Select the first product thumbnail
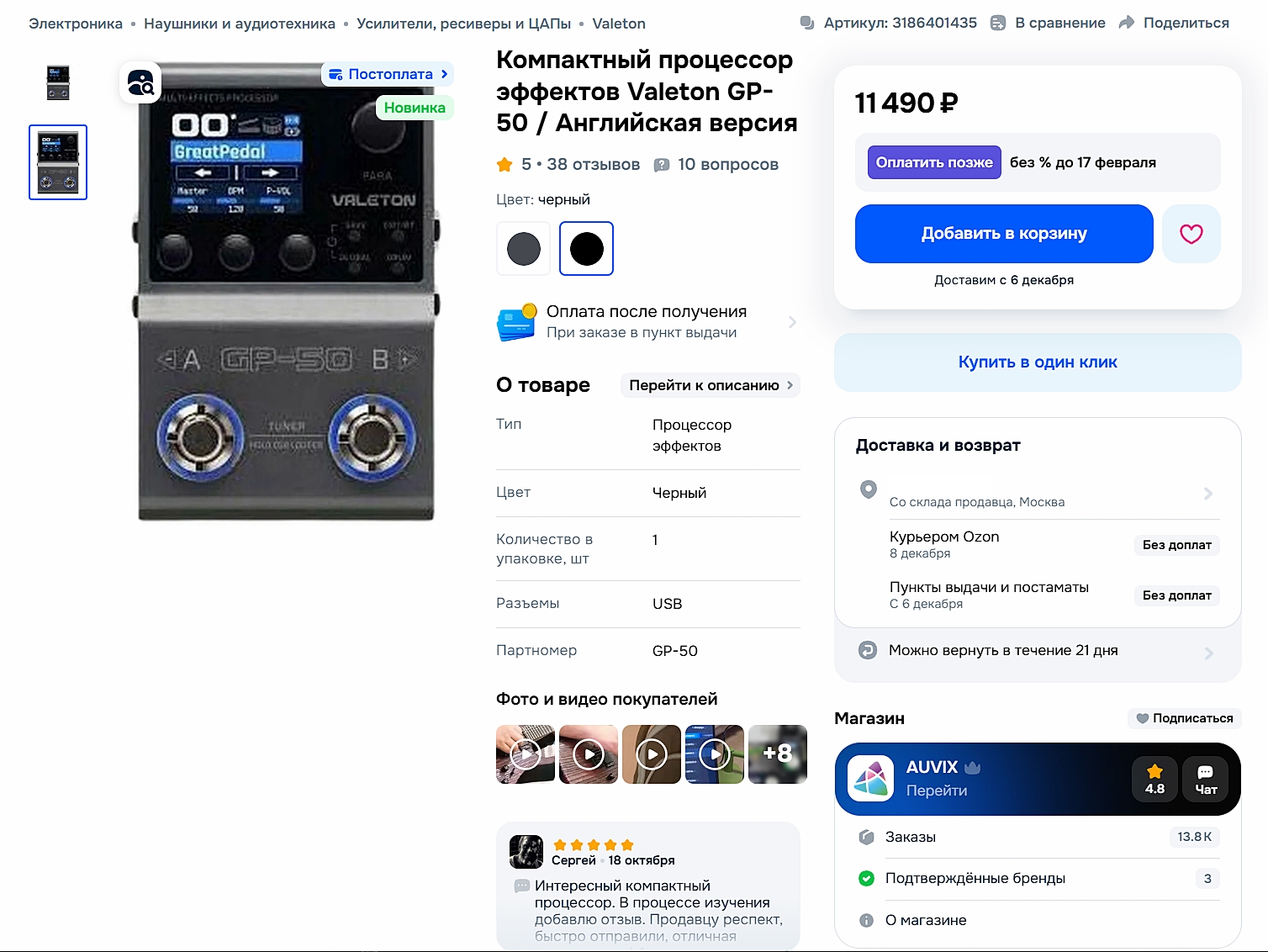This screenshot has height=952, width=1268. (58, 82)
